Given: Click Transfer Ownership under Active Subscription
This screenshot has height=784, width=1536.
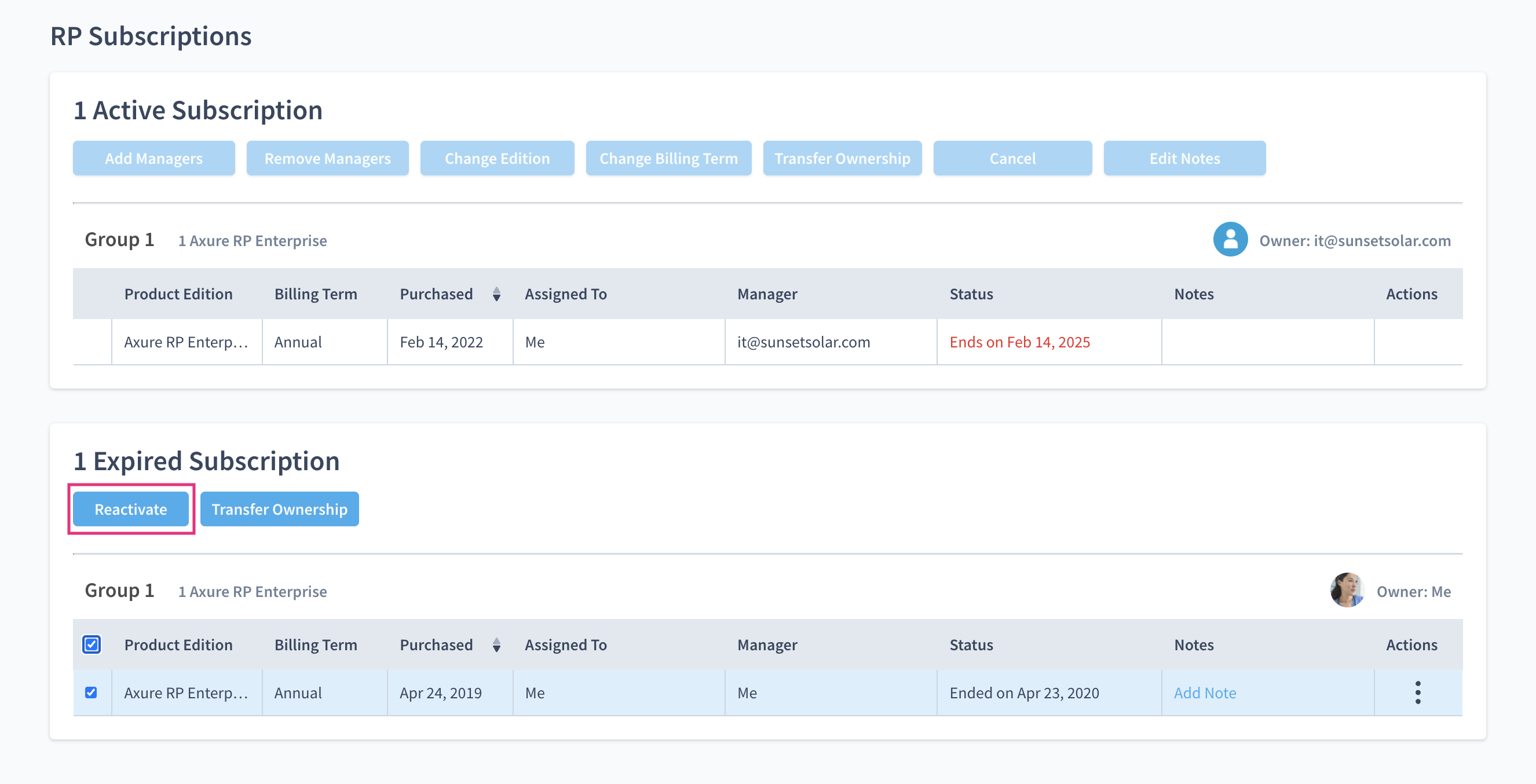Looking at the screenshot, I should [x=842, y=159].
